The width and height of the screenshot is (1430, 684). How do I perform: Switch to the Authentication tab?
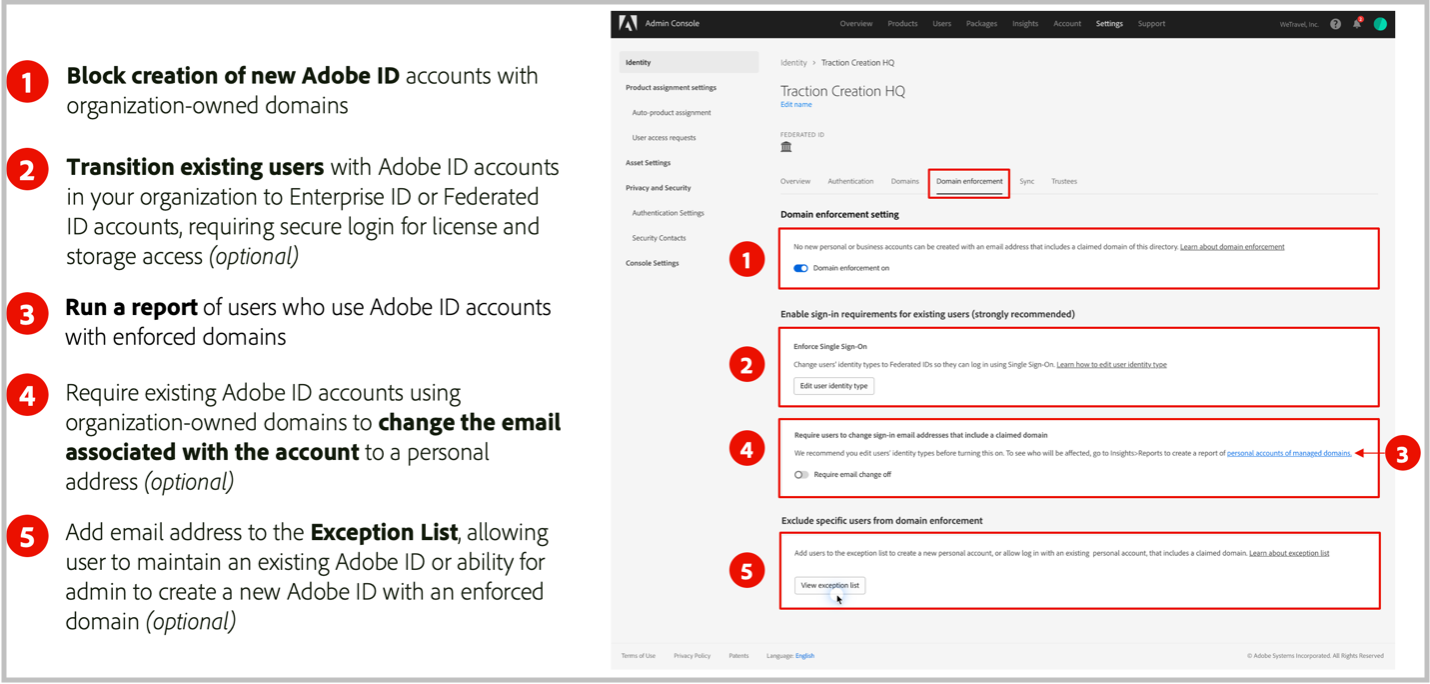pos(850,181)
